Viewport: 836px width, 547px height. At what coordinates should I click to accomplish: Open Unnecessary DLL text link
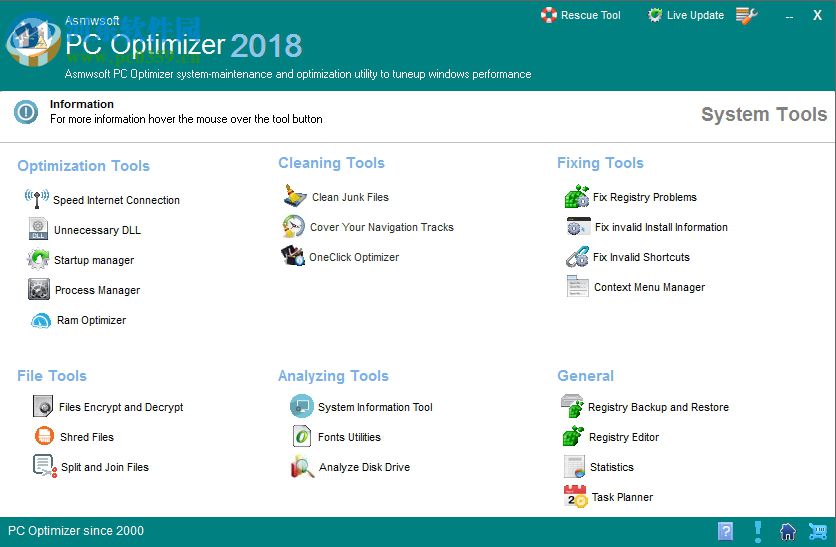[x=97, y=230]
